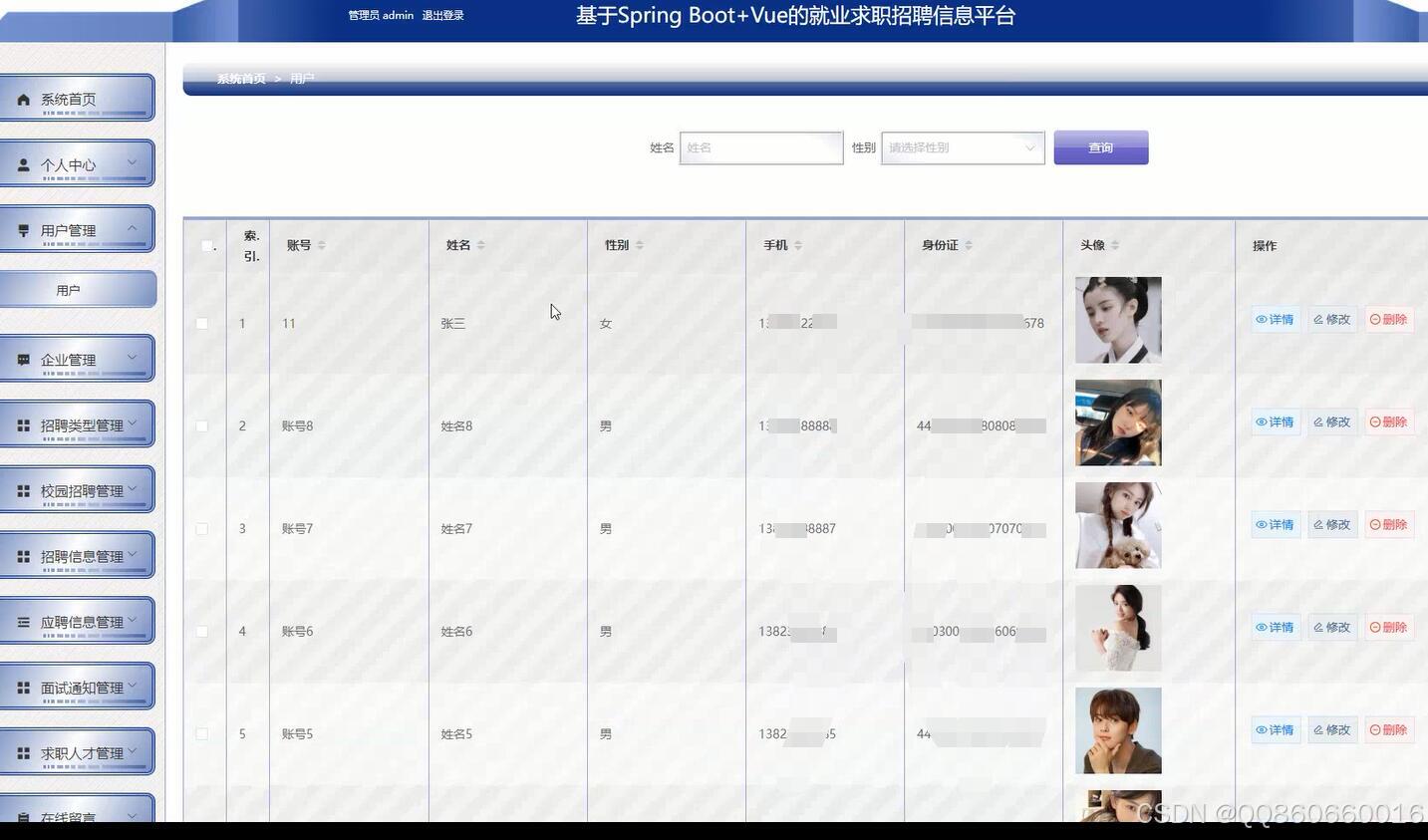Check the row checkbox for 账号7
This screenshot has height=840, width=1428.
[x=202, y=528]
